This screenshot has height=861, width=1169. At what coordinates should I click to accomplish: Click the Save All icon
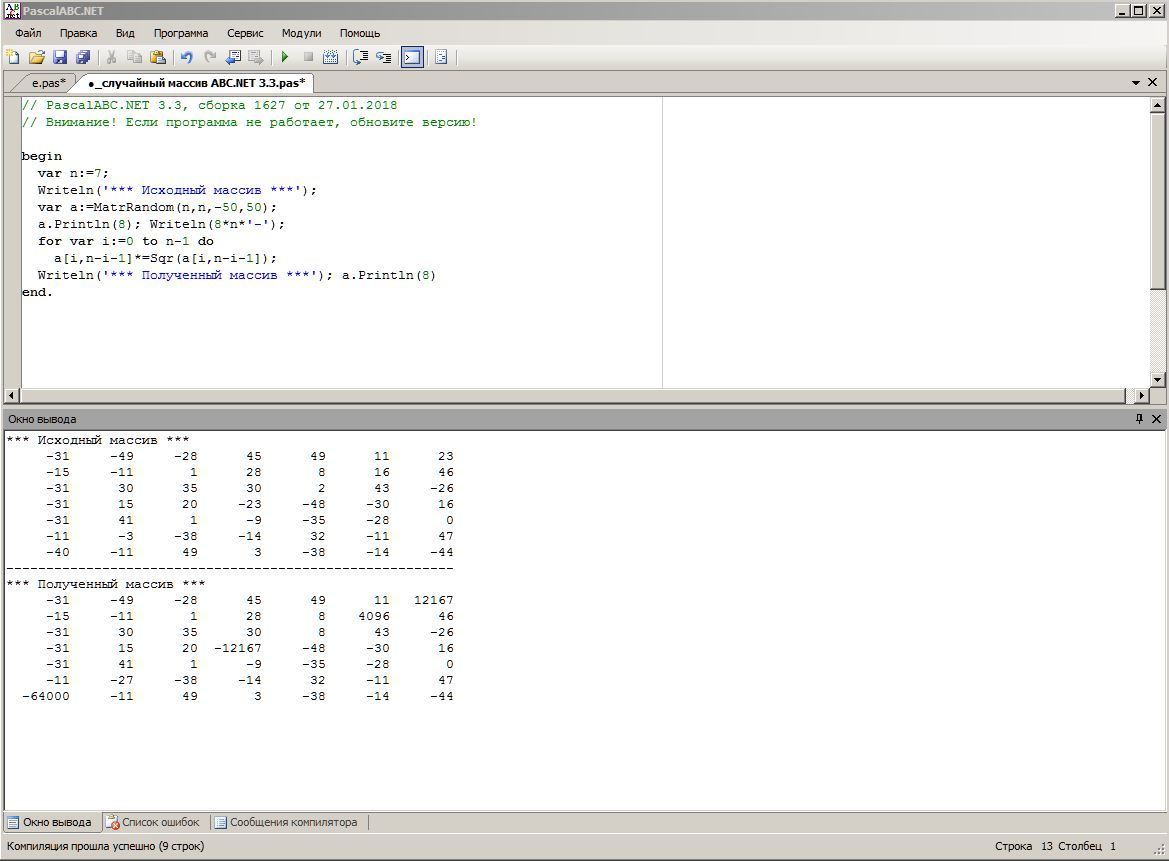83,58
